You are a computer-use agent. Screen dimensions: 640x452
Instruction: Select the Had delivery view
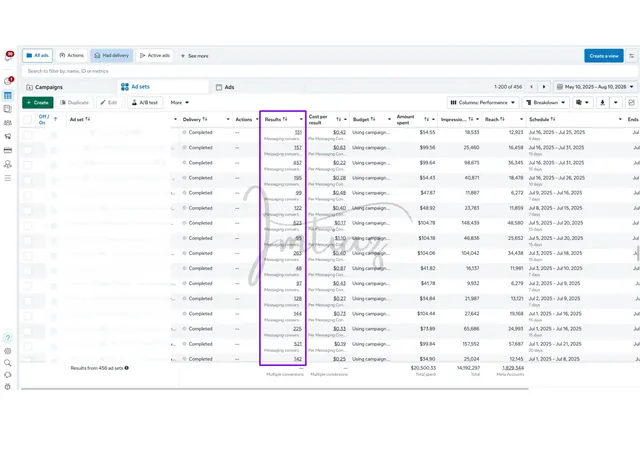[111, 56]
